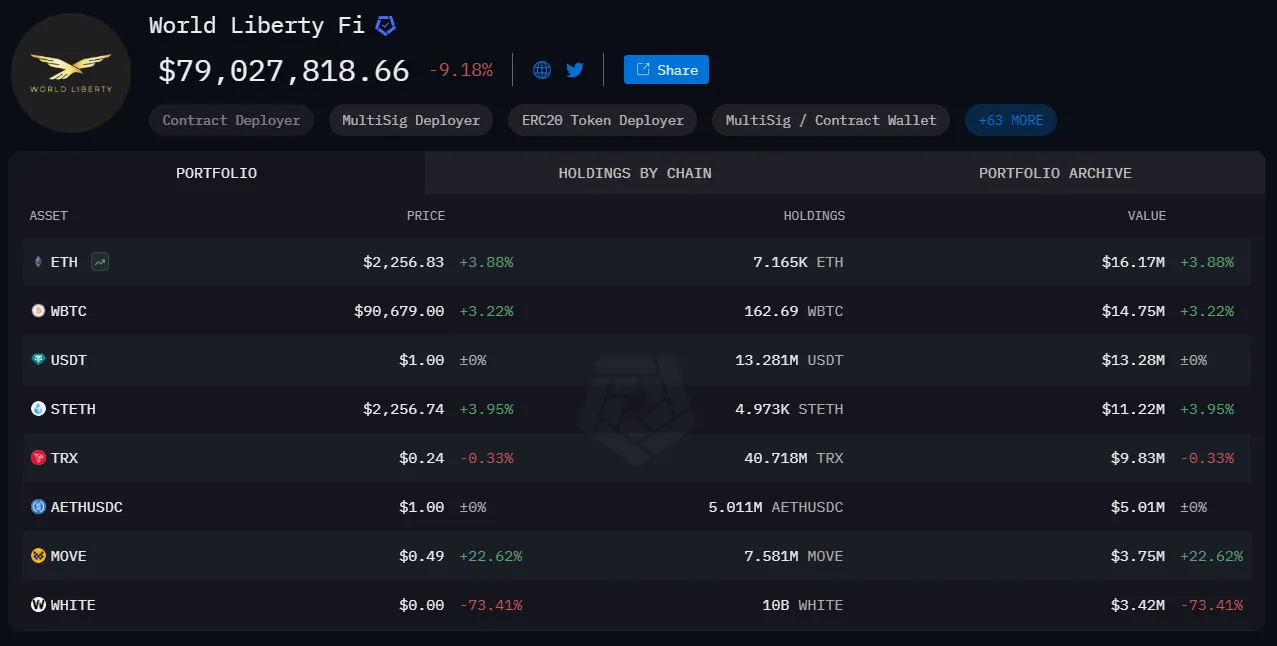Open the Twitter bird icon
1277x646 pixels.
(574, 70)
